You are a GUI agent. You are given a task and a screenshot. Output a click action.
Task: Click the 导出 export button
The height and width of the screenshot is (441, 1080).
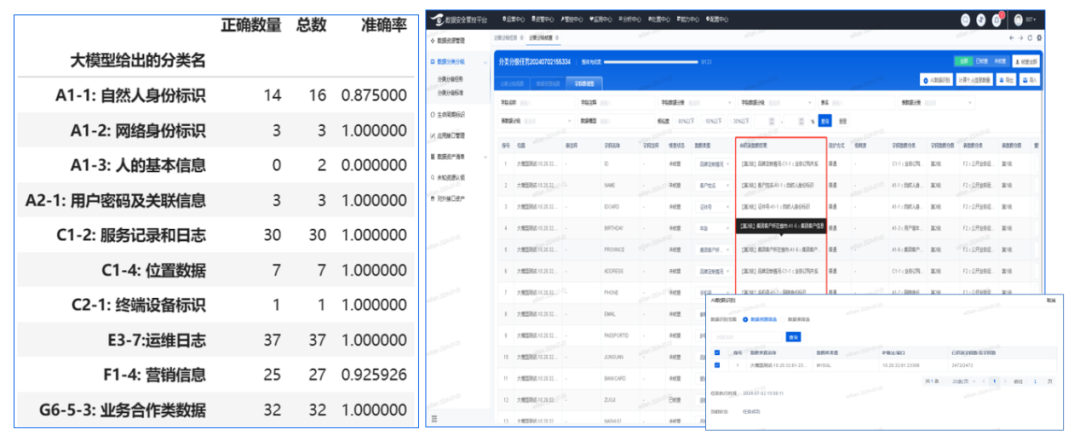point(1006,81)
